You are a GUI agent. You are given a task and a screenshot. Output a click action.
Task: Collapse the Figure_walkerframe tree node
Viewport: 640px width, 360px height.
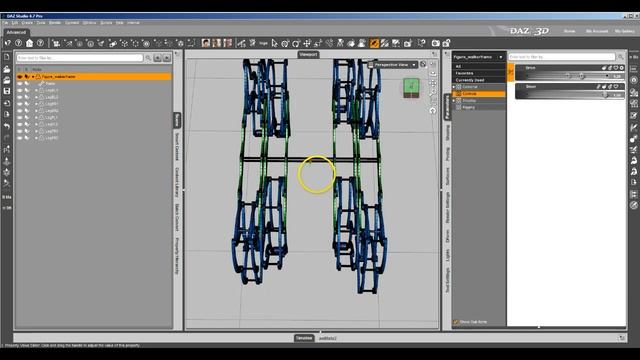point(33,77)
